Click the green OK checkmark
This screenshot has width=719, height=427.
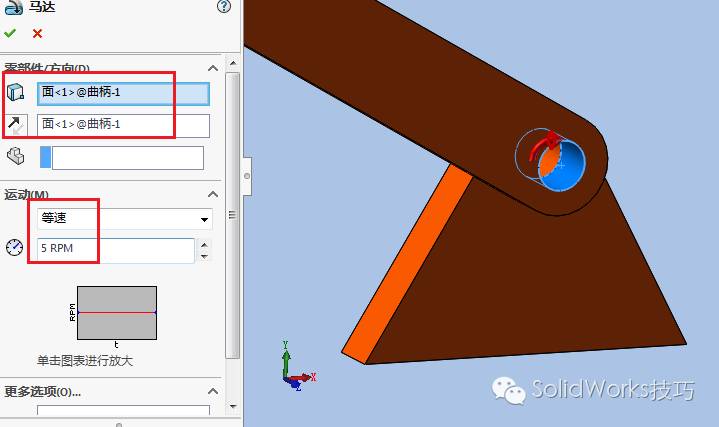[x=11, y=33]
